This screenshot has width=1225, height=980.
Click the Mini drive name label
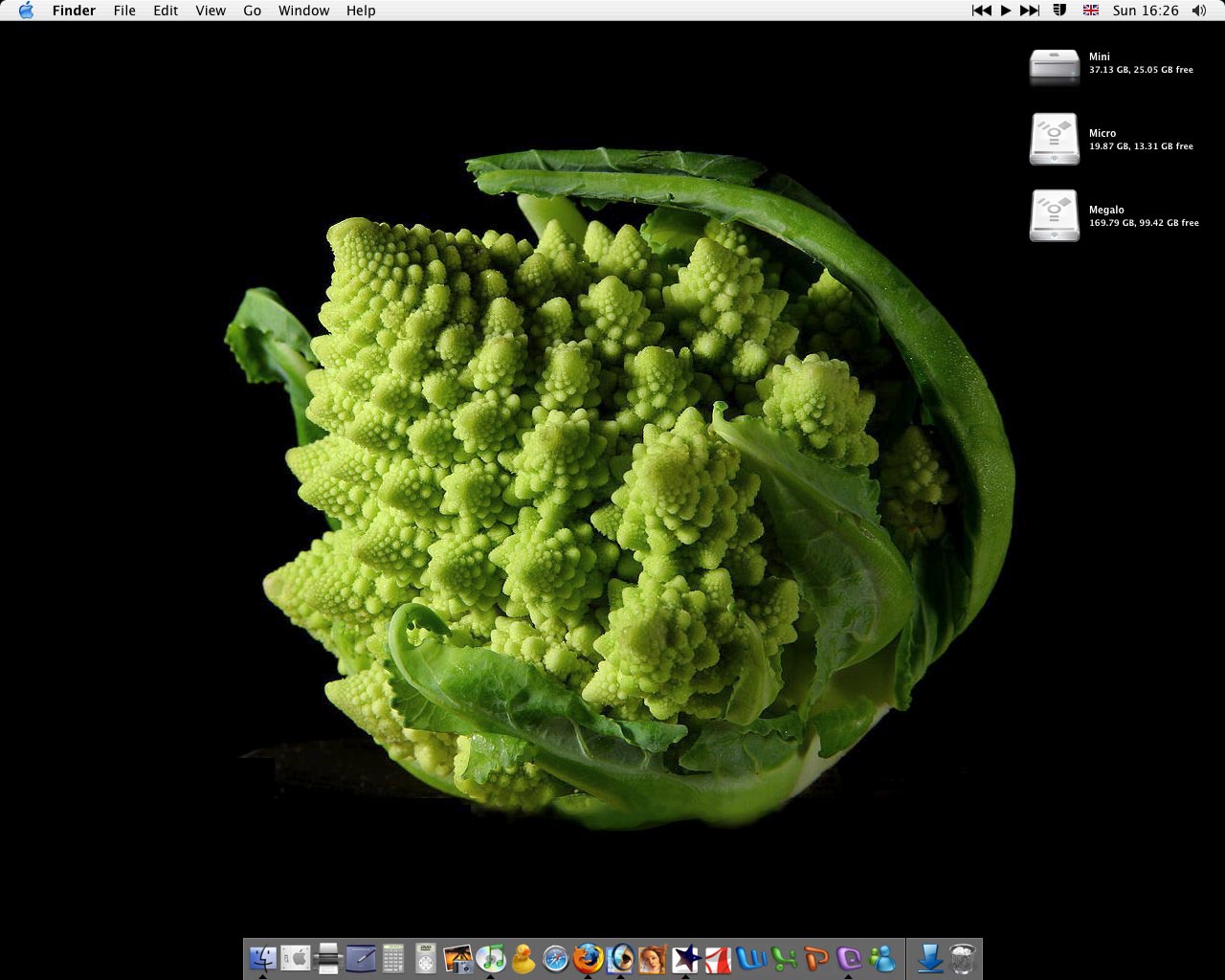[x=1100, y=56]
